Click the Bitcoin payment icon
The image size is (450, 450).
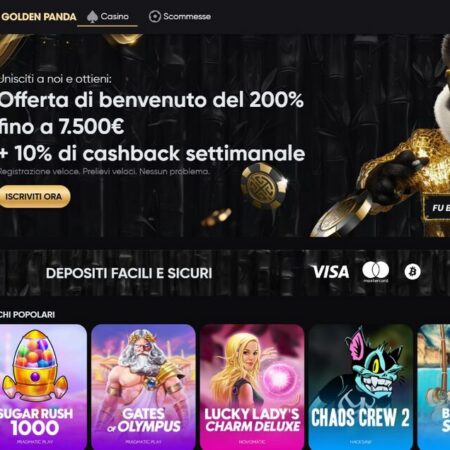tap(413, 272)
